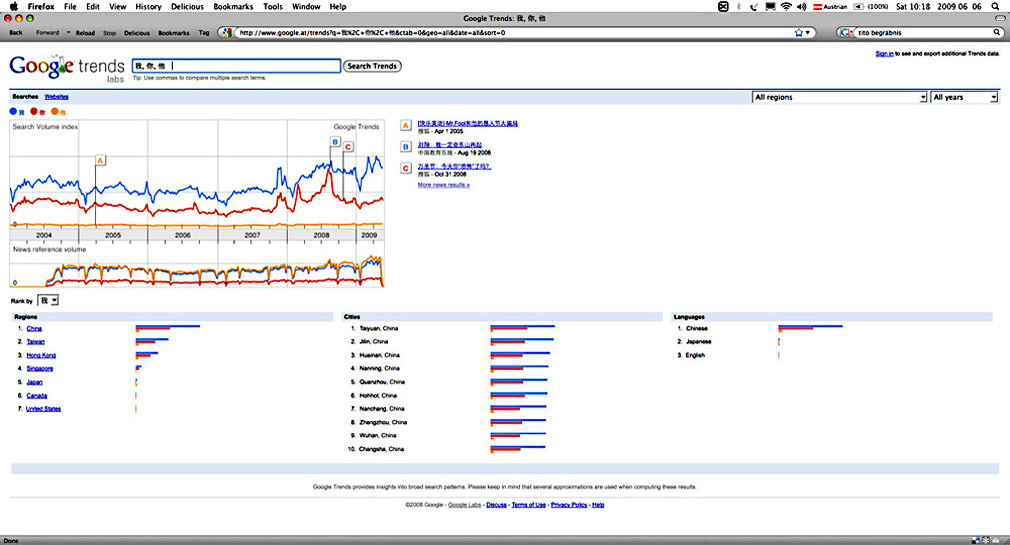Click the Bluetooth icon in menu bar
The width and height of the screenshot is (1010, 545).
pos(739,6)
